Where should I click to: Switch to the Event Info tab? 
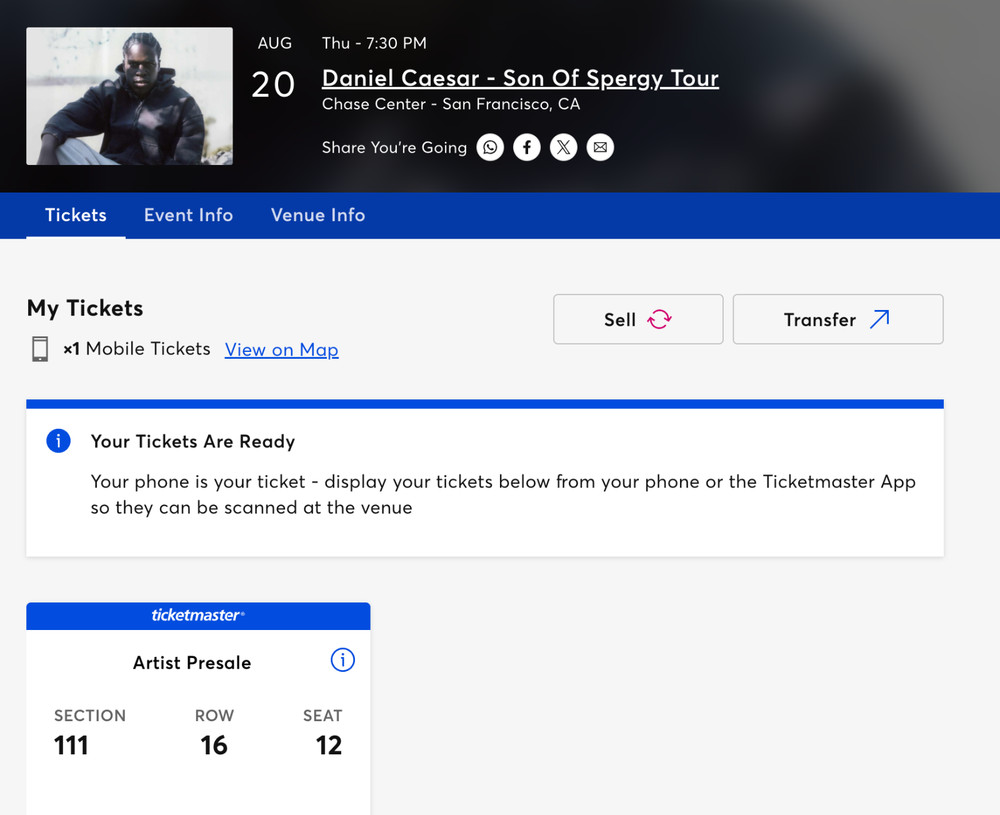[188, 215]
